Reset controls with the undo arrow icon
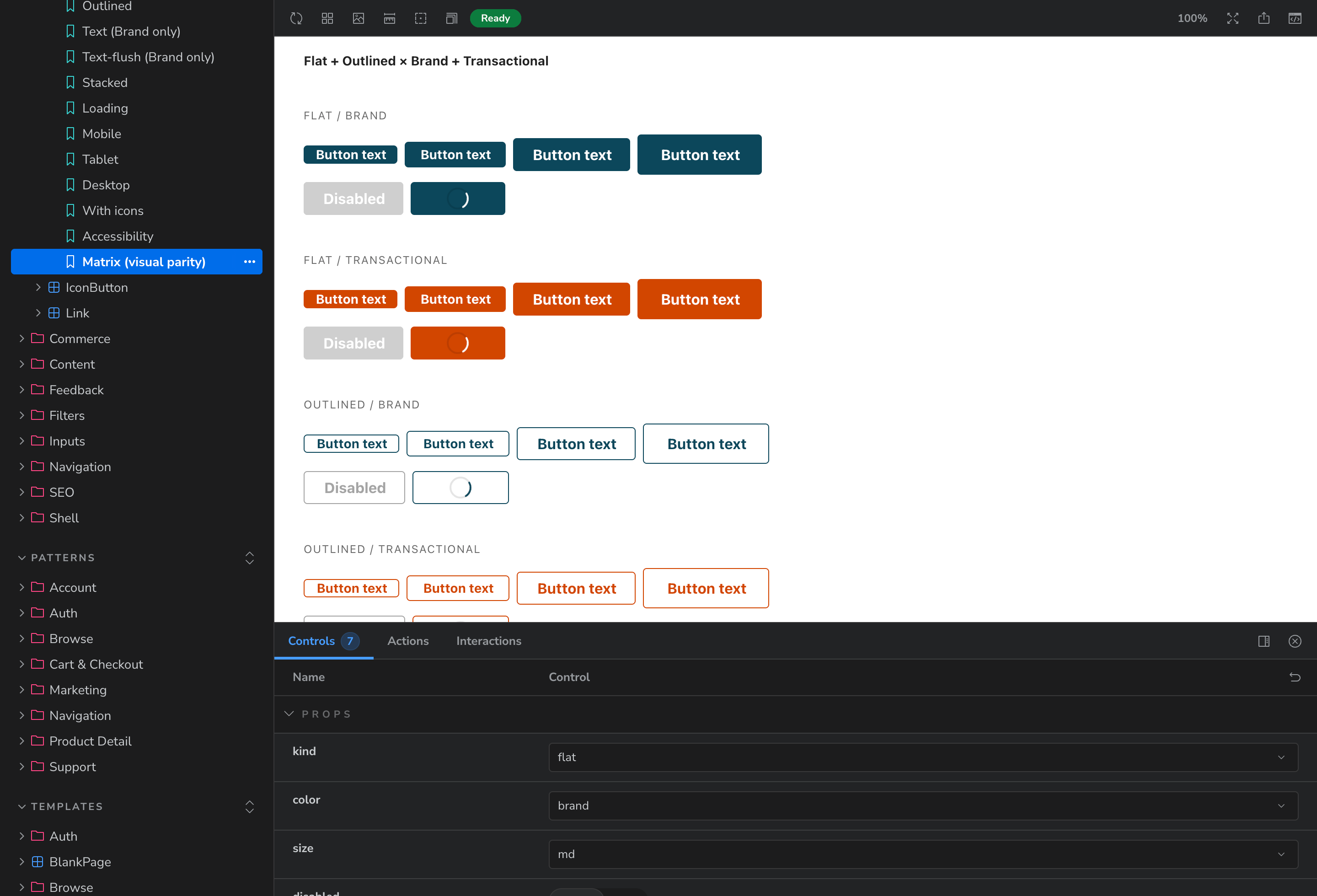 coord(1295,676)
